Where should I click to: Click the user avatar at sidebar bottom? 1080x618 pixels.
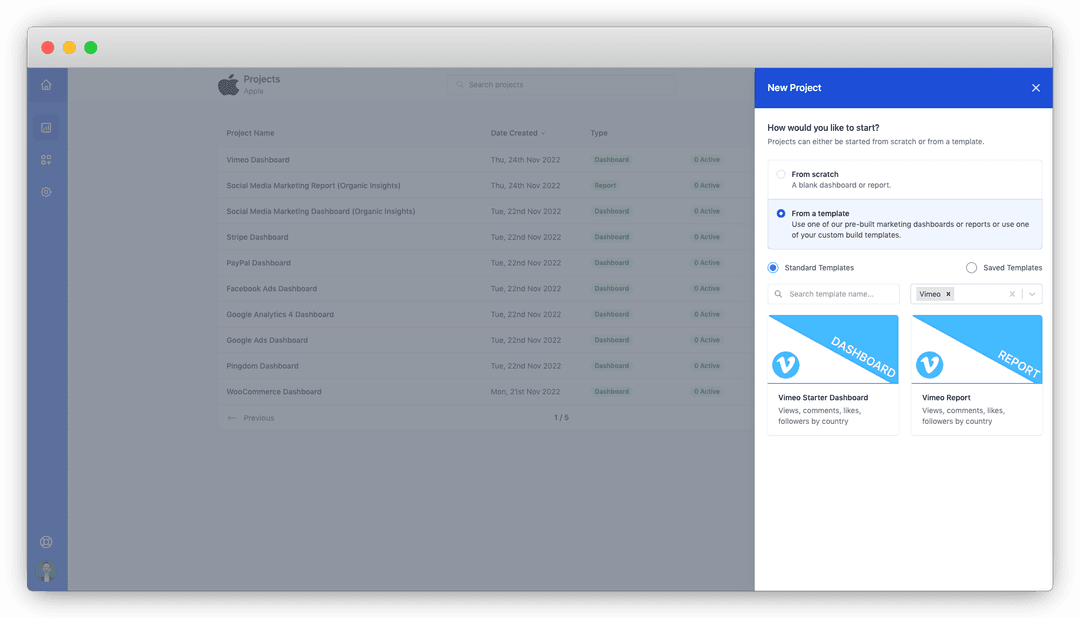point(46,571)
